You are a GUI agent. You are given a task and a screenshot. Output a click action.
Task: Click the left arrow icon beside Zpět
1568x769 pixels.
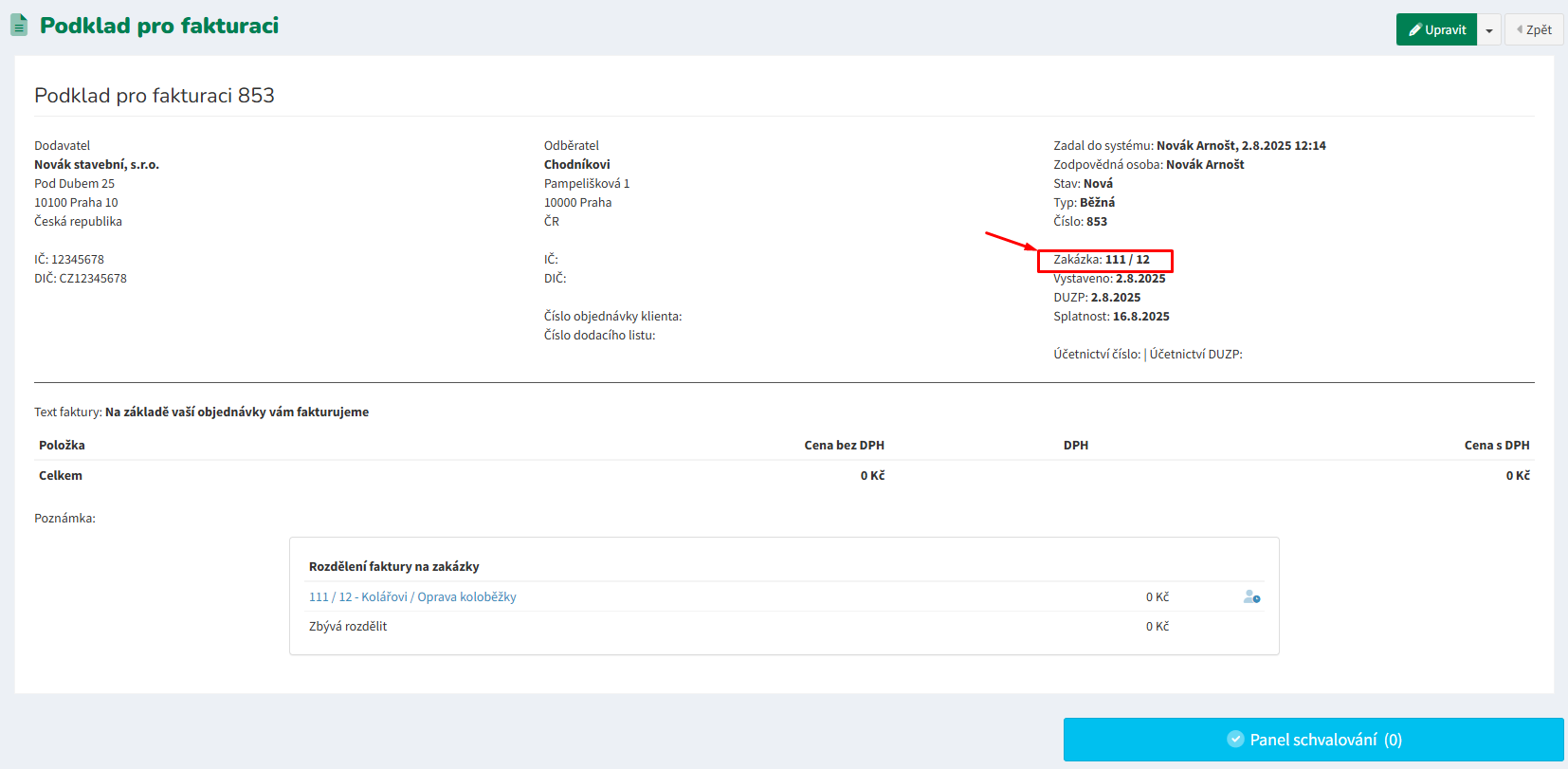click(x=1520, y=30)
